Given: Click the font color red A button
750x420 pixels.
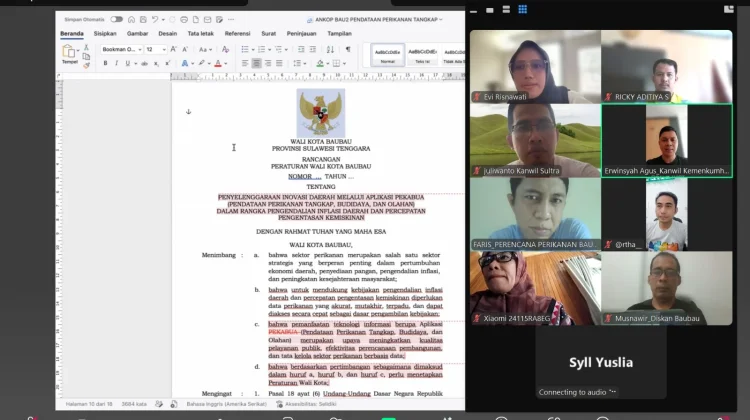Looking at the screenshot, I should (x=218, y=63).
